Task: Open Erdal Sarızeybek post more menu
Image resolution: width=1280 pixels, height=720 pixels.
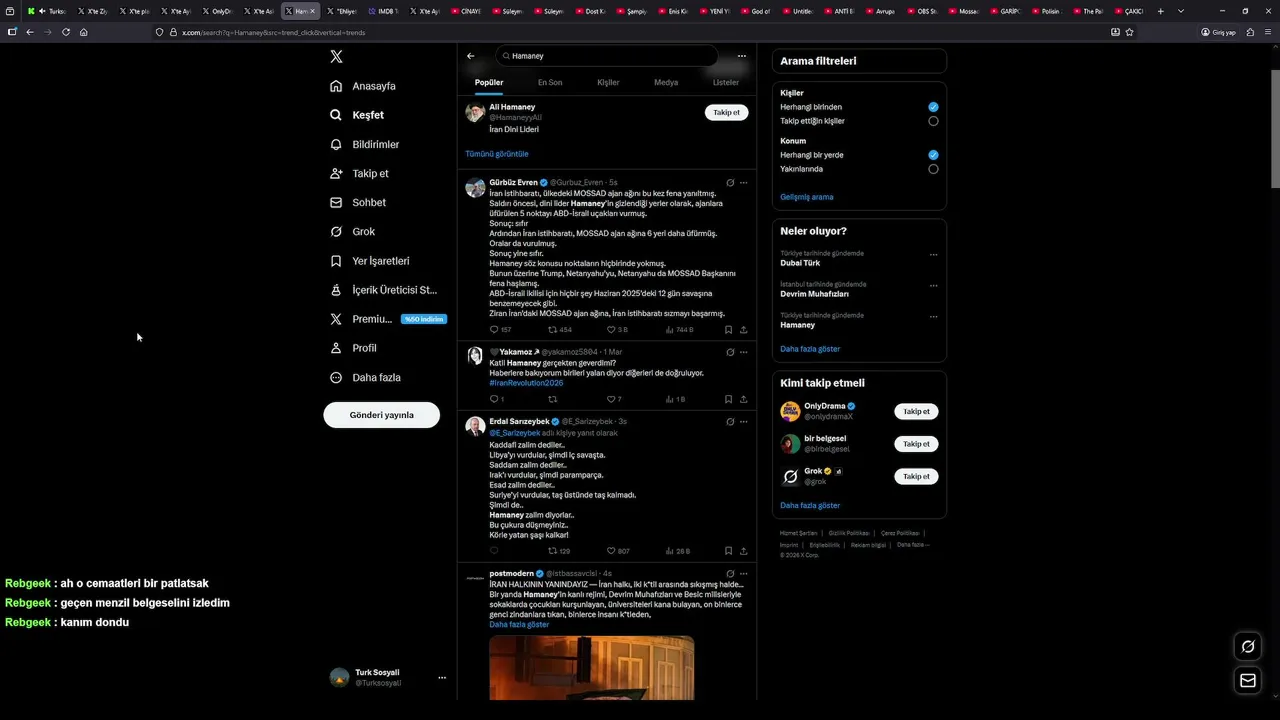Action: tap(743, 422)
